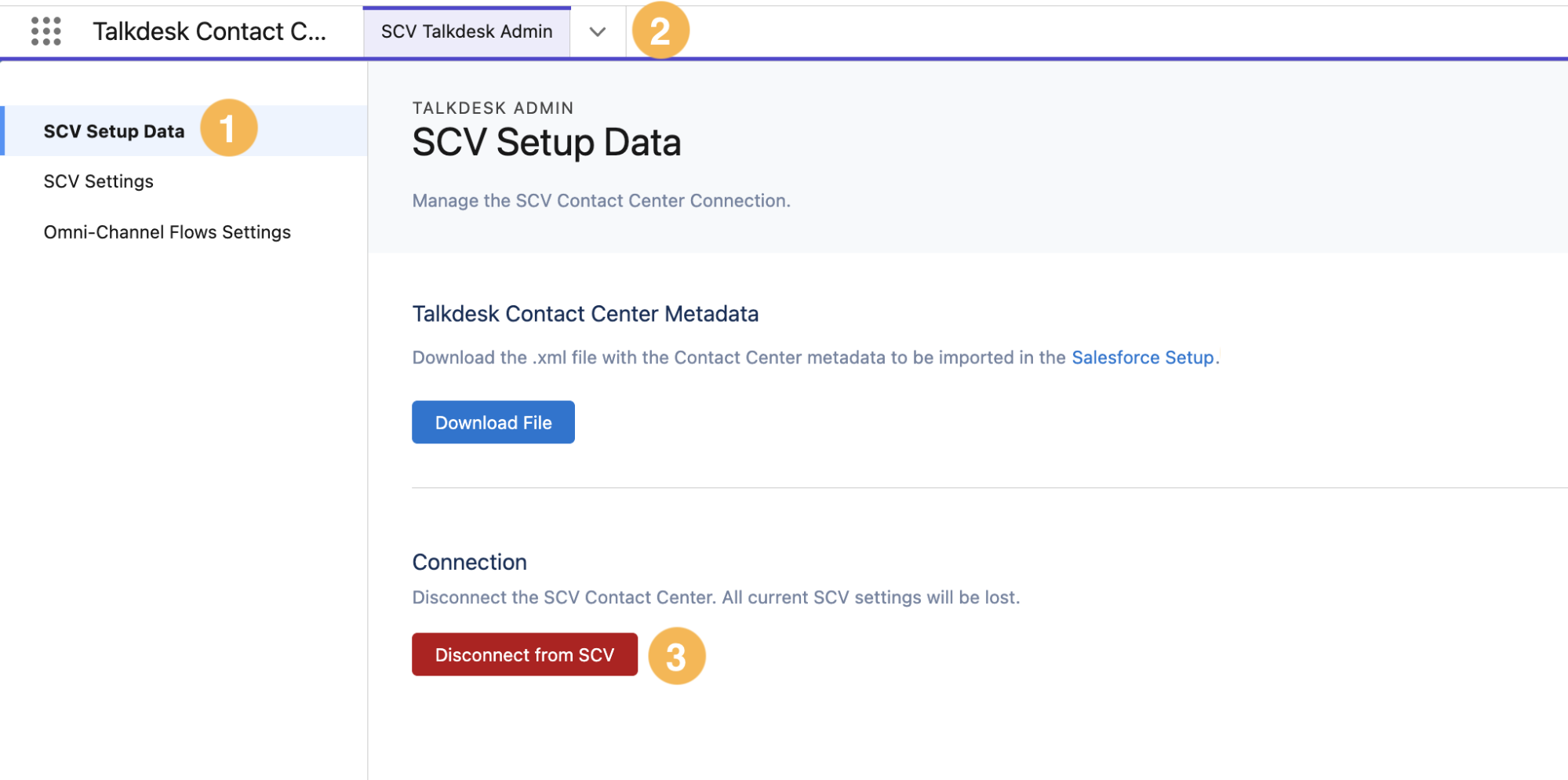Follow the Salesforce Setup link

click(x=1143, y=357)
